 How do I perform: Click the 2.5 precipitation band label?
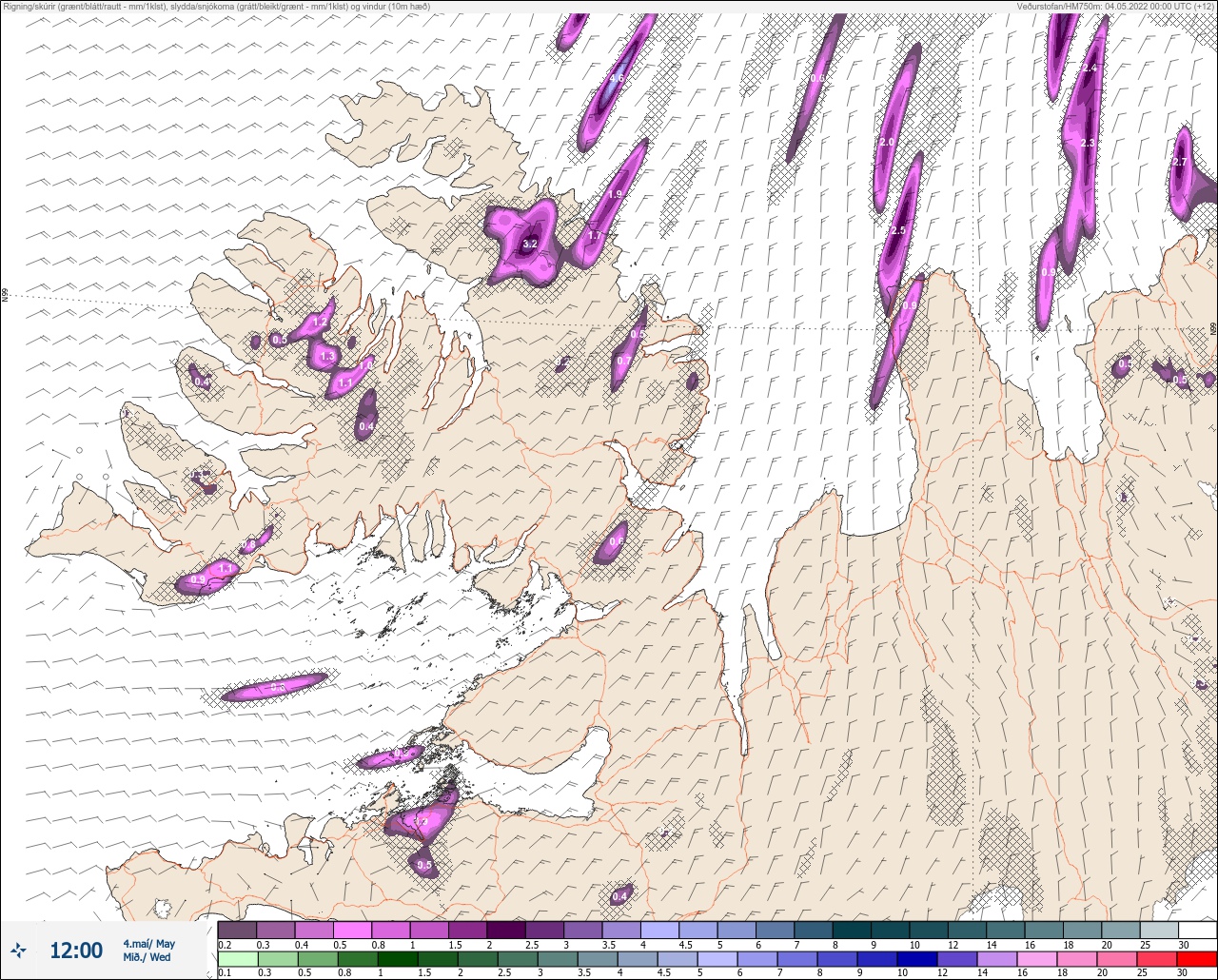pos(898,230)
